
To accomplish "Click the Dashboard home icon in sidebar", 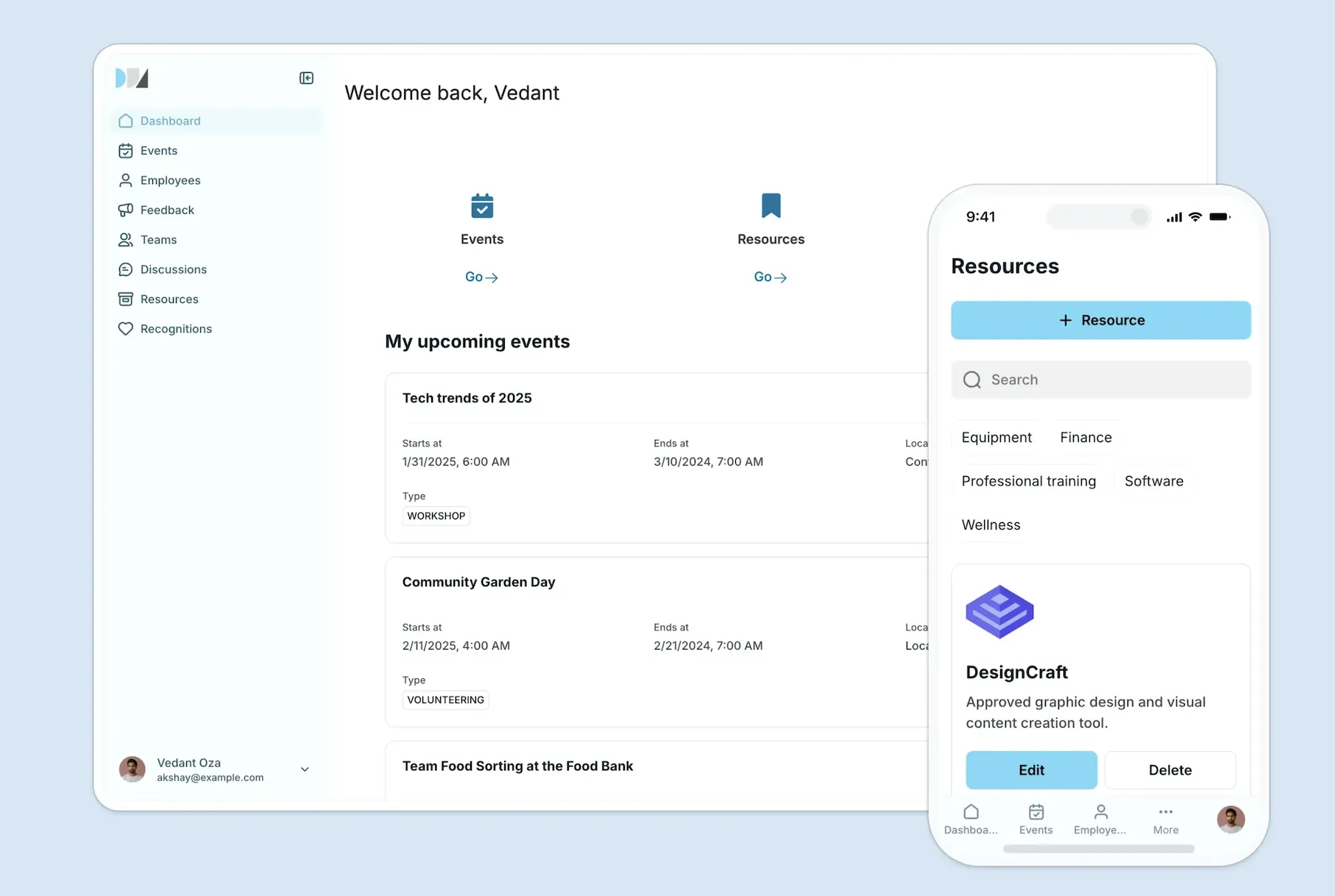I will pos(126,121).
